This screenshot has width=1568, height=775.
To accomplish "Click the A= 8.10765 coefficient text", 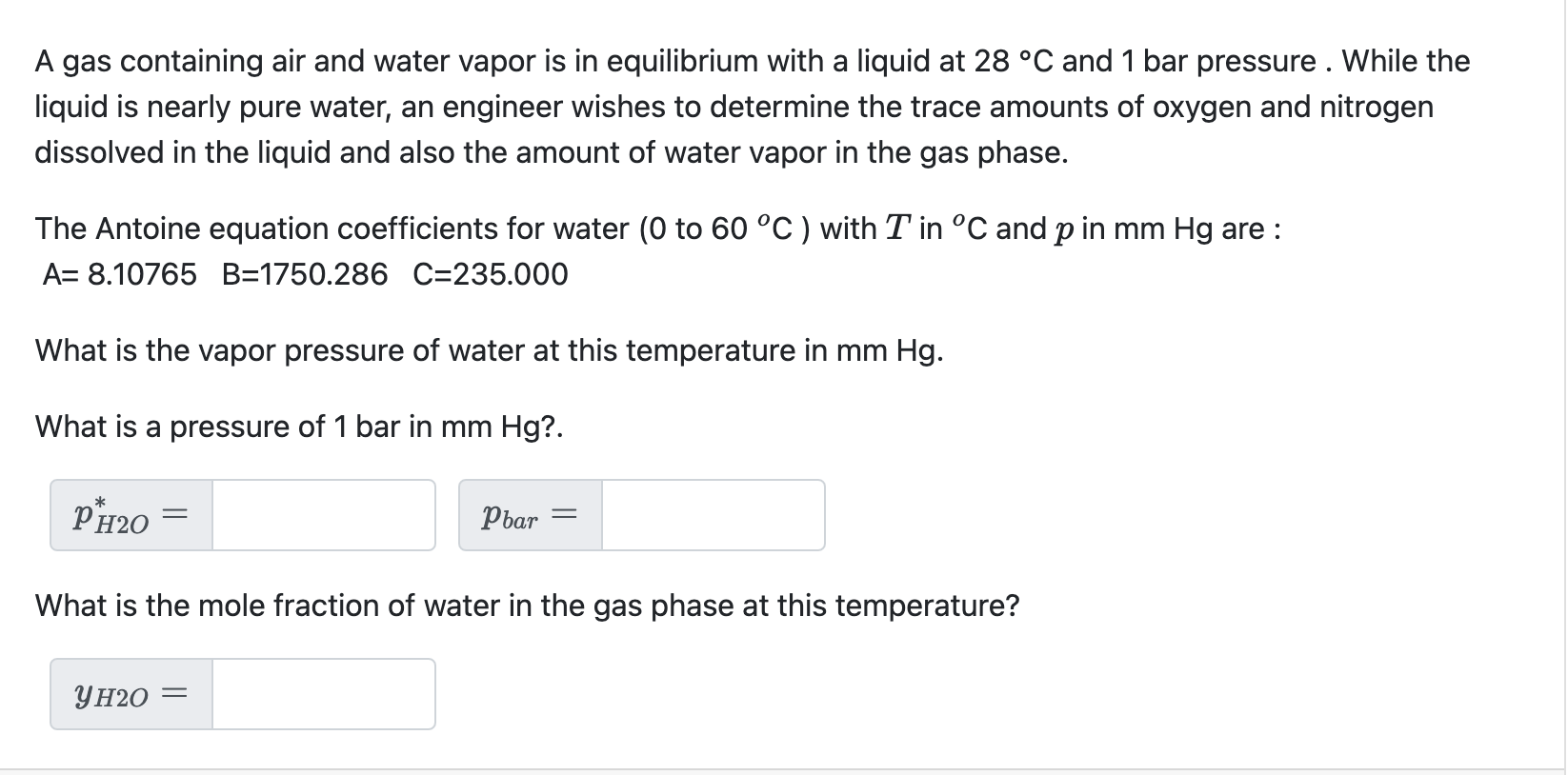I will point(120,274).
